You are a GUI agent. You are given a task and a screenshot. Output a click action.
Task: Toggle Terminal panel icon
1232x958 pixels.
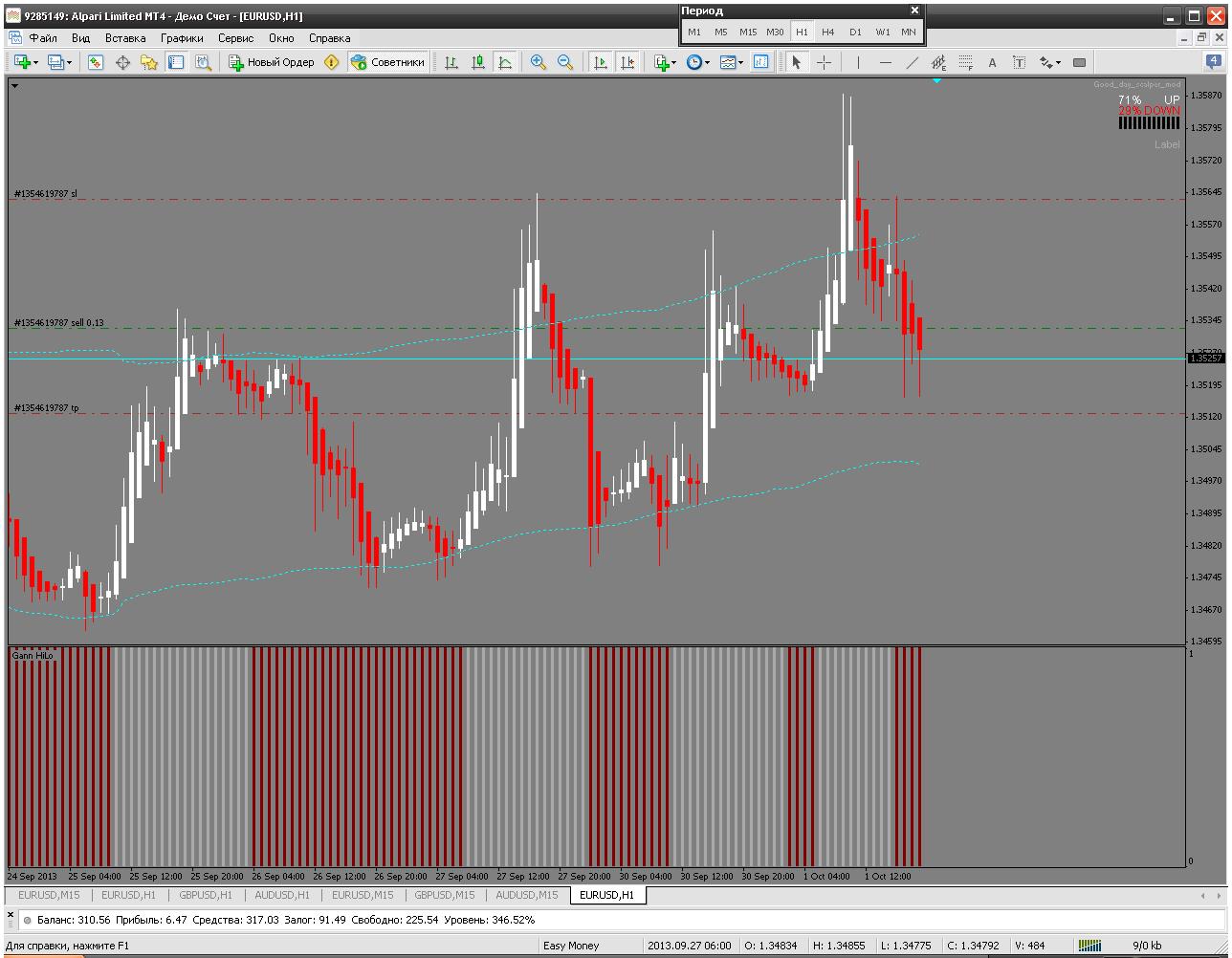point(176,62)
